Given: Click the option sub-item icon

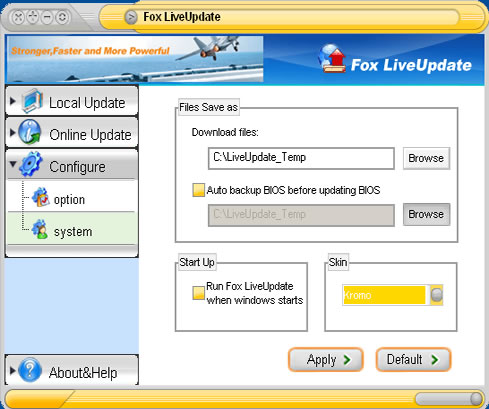Looking at the screenshot, I should coord(41,197).
